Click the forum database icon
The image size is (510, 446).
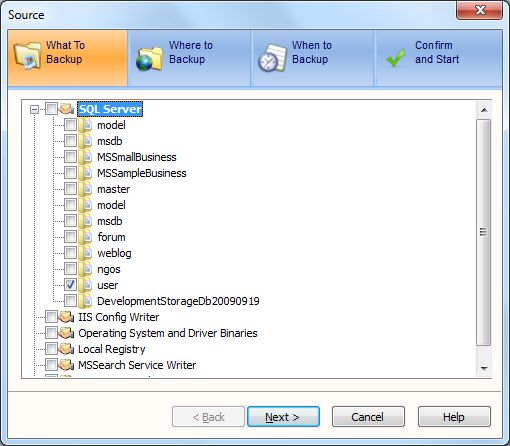coord(85,237)
